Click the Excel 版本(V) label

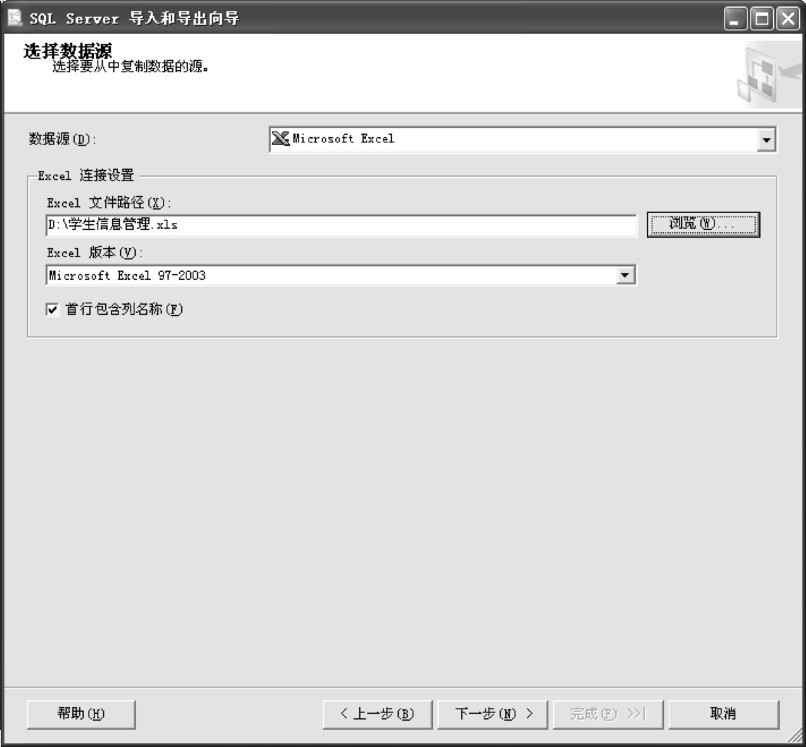pyautogui.click(x=95, y=253)
